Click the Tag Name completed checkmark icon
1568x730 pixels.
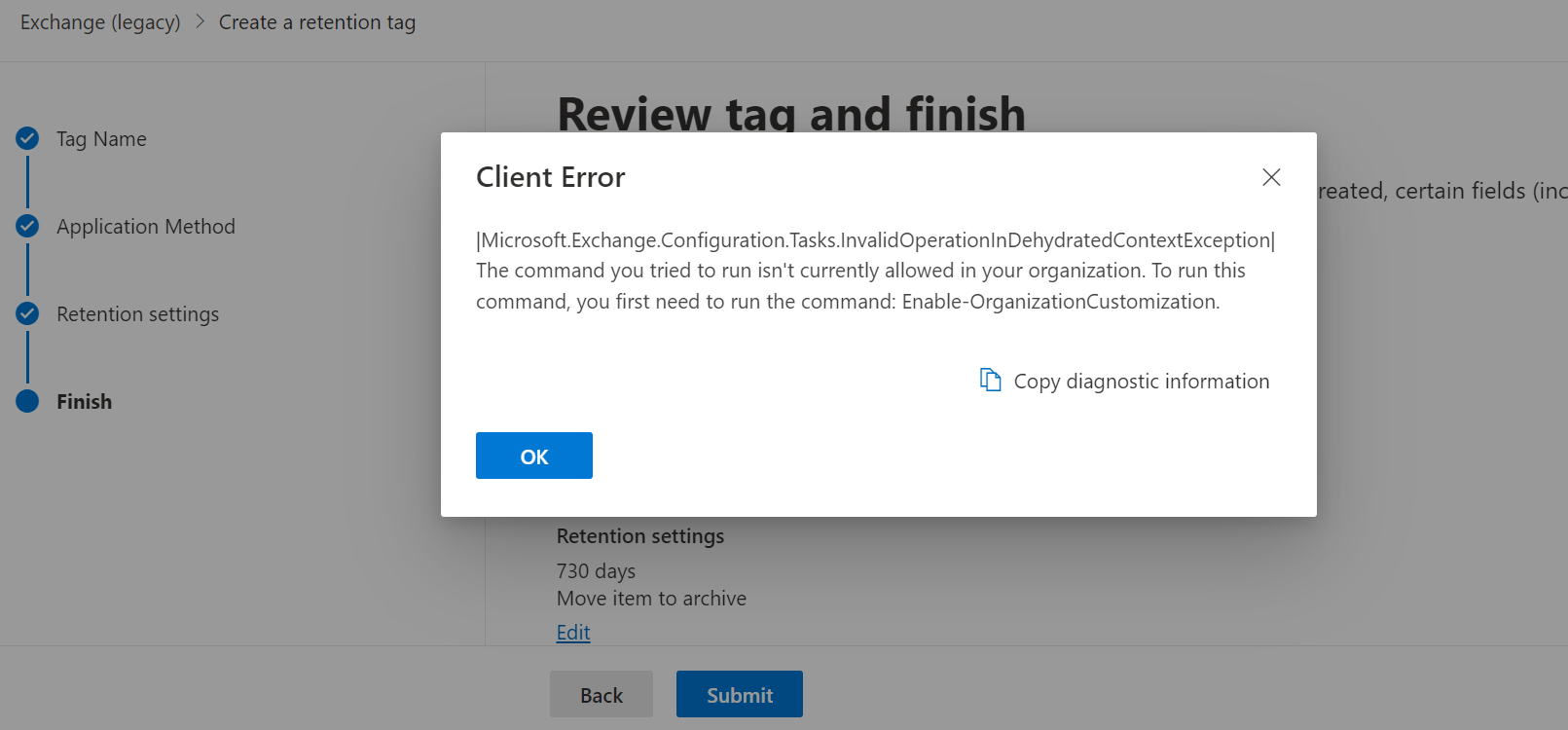pos(27,138)
